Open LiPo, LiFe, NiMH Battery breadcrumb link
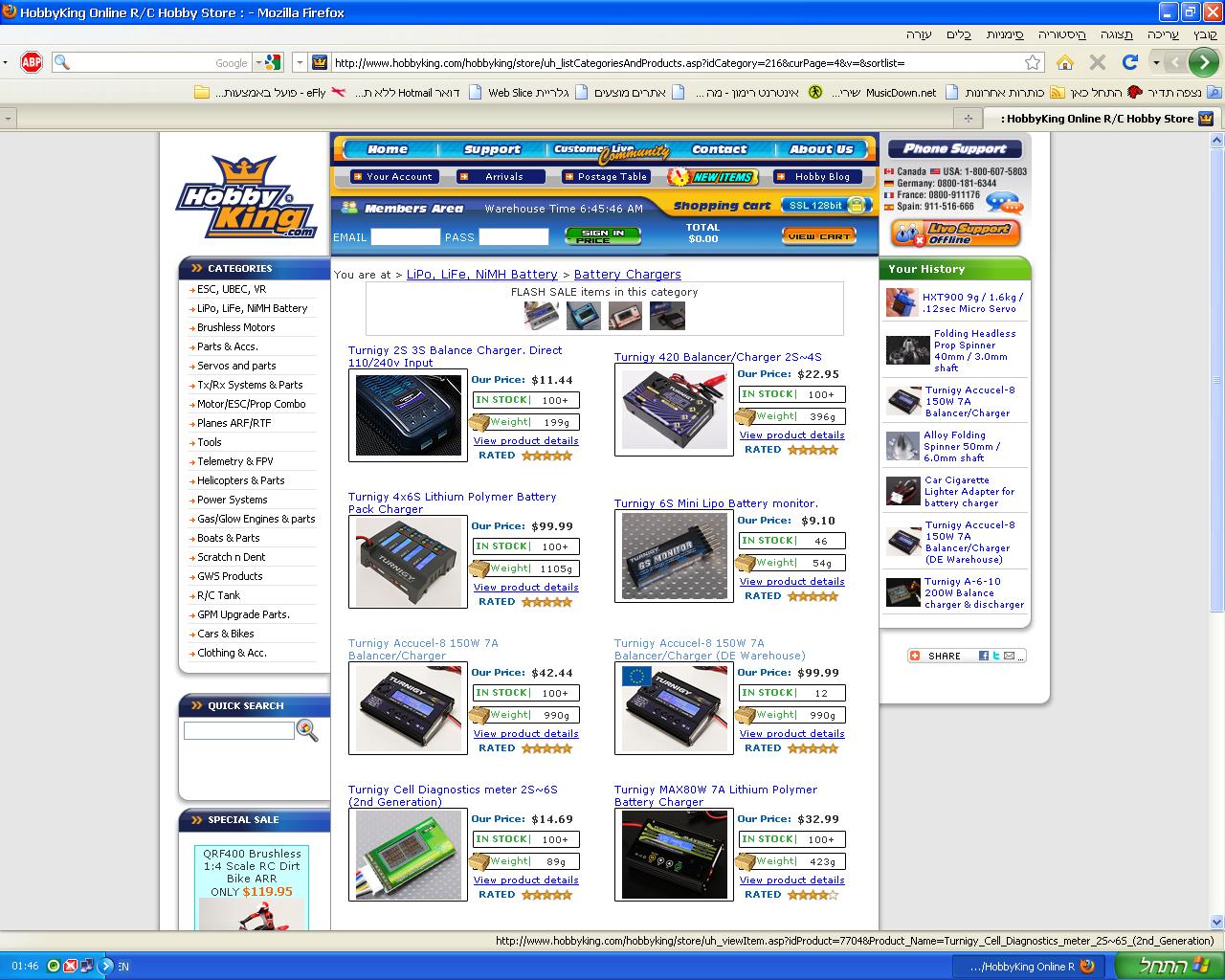1225x980 pixels. pos(481,274)
